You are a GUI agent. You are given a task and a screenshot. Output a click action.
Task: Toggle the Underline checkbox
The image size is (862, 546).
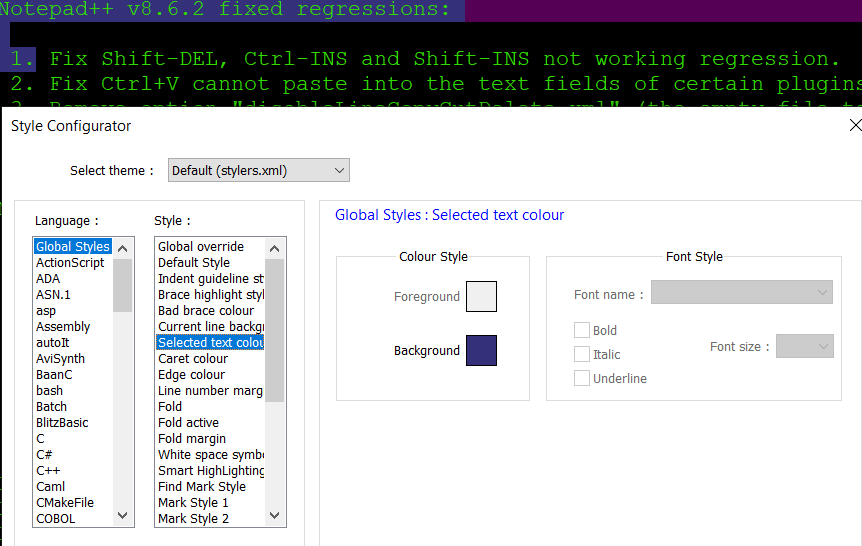582,378
